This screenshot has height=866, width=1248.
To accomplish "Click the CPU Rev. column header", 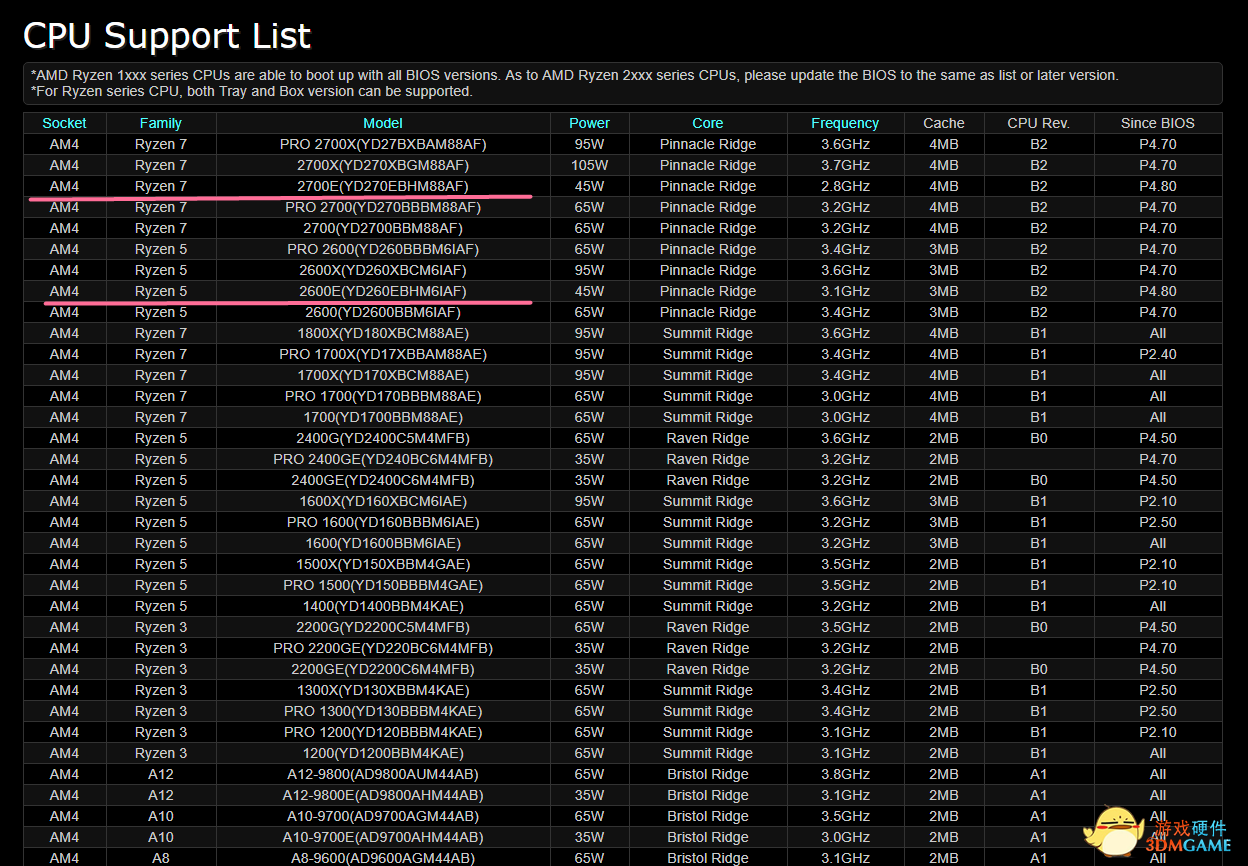I will click(1038, 123).
